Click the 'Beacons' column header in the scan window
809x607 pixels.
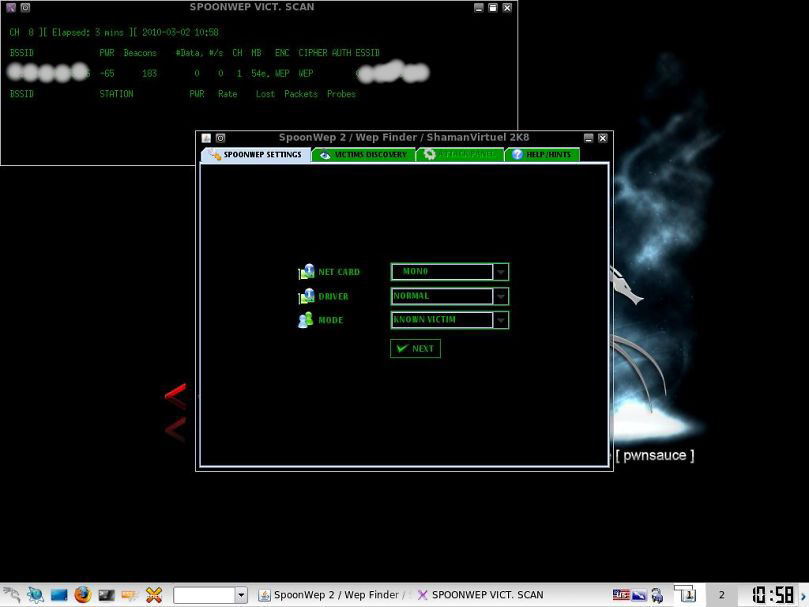(140, 53)
